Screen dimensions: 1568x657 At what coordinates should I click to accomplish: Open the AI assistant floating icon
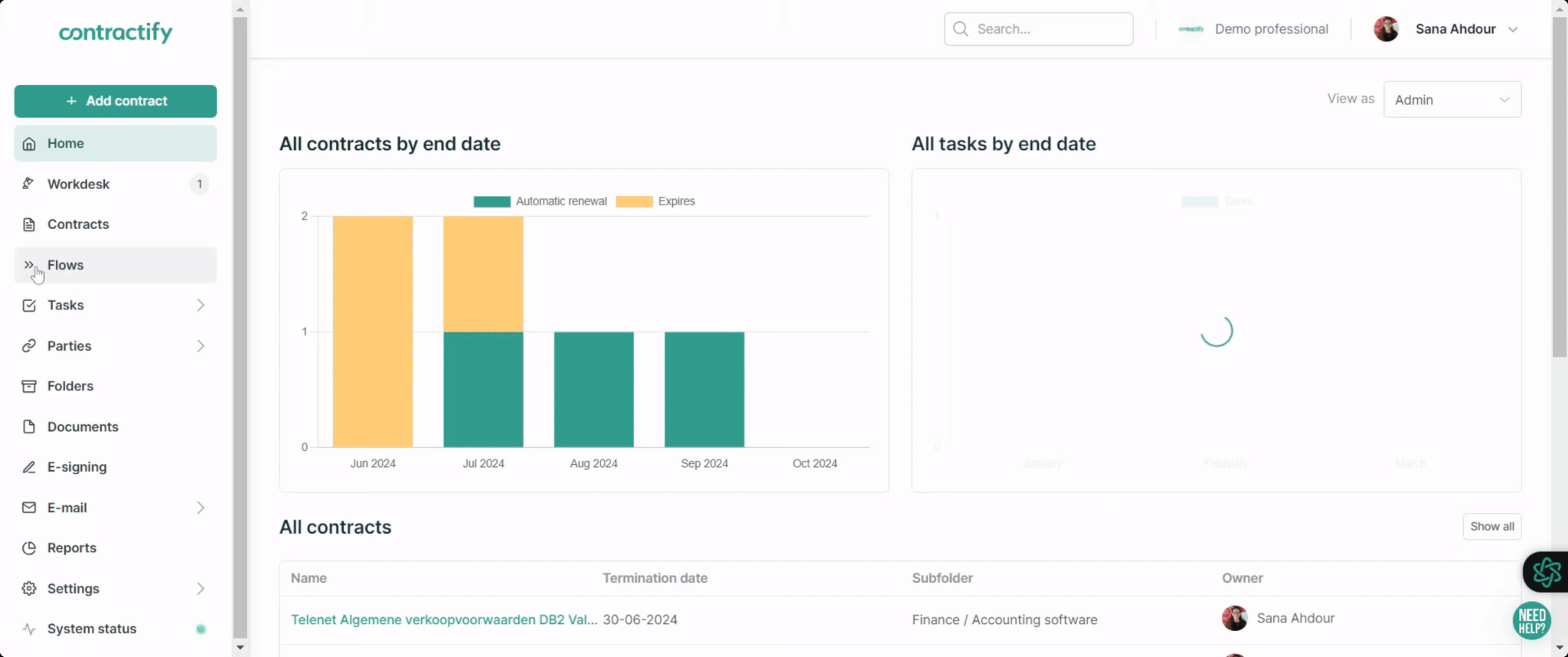(1546, 571)
